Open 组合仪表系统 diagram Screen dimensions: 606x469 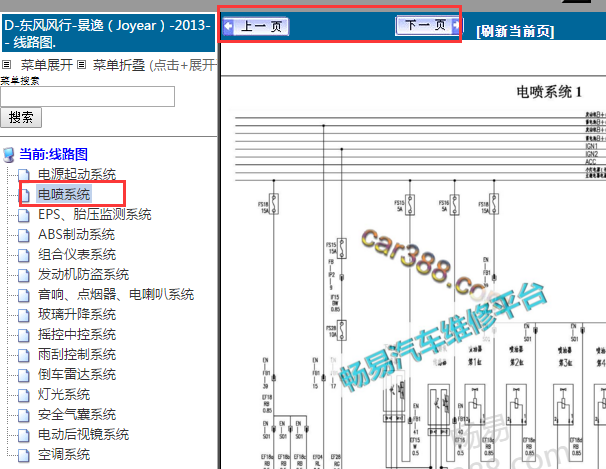coord(77,254)
